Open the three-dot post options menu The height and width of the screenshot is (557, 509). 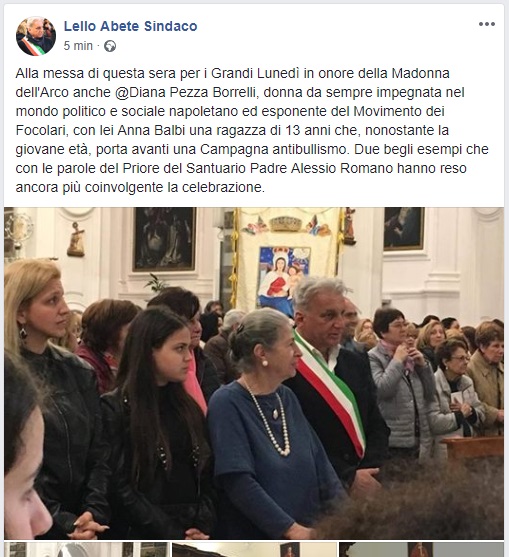click(487, 24)
